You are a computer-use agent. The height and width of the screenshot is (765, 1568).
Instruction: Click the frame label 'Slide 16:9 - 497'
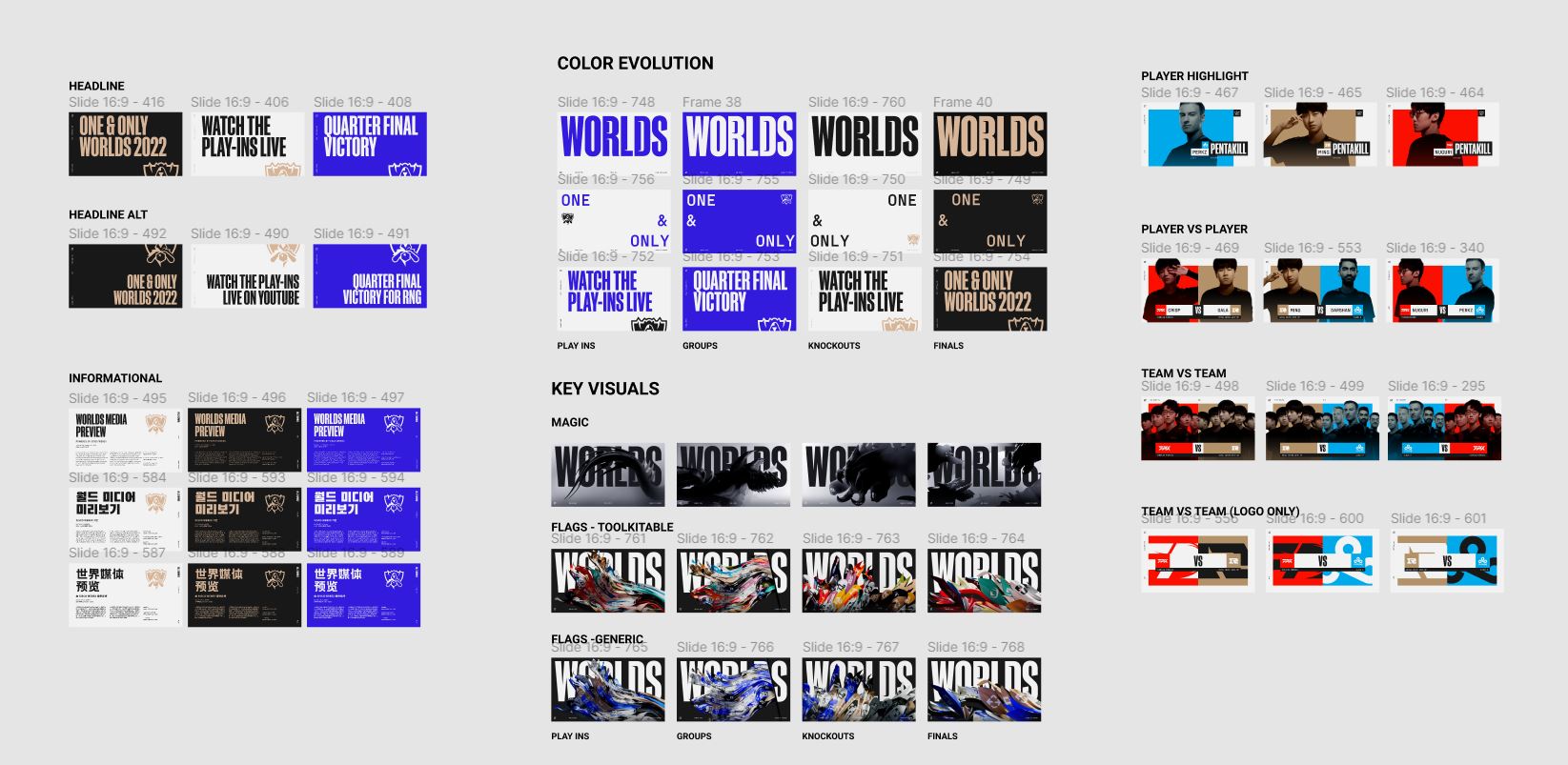tap(356, 397)
